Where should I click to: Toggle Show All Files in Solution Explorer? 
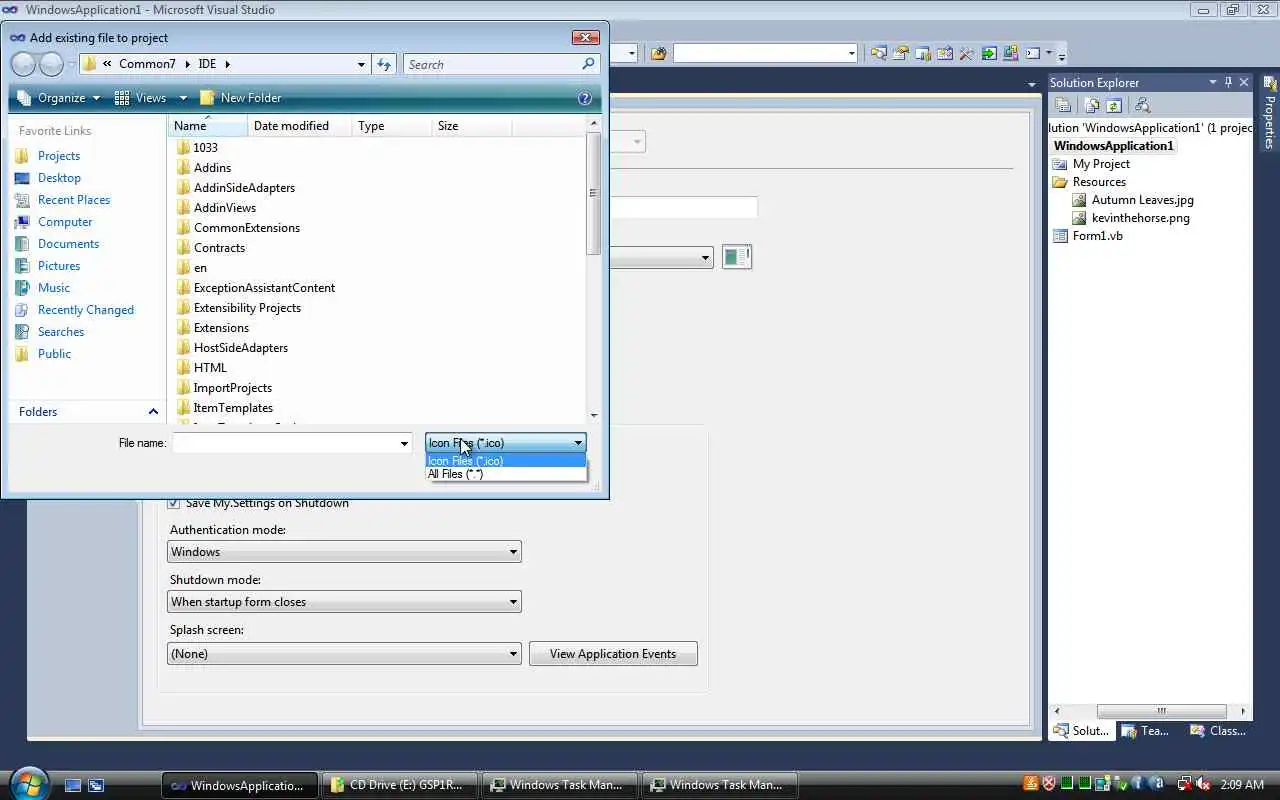click(1092, 105)
